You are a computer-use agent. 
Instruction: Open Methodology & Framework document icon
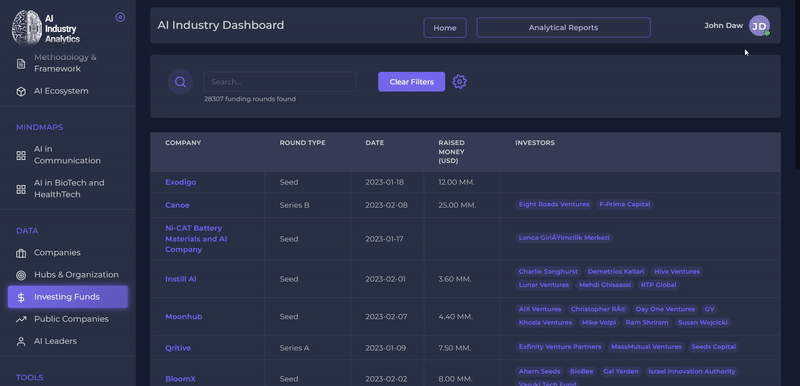click(21, 64)
